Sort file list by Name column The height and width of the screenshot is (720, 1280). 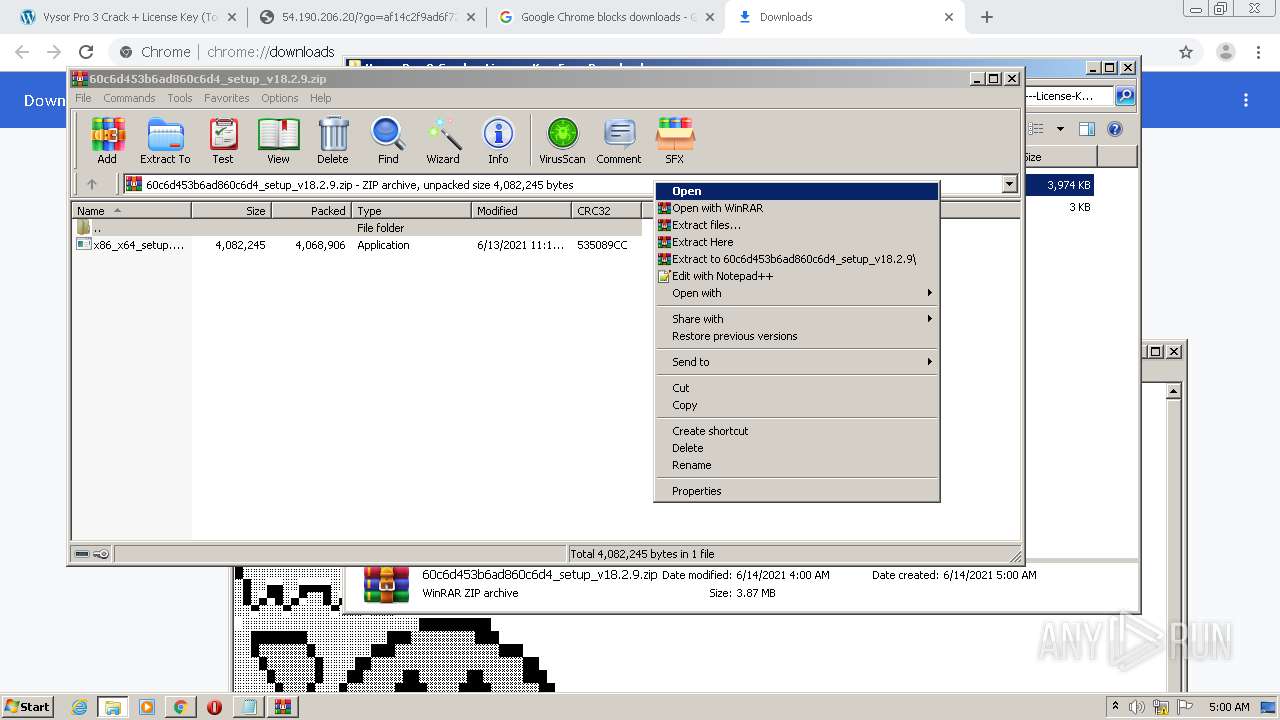click(x=131, y=210)
